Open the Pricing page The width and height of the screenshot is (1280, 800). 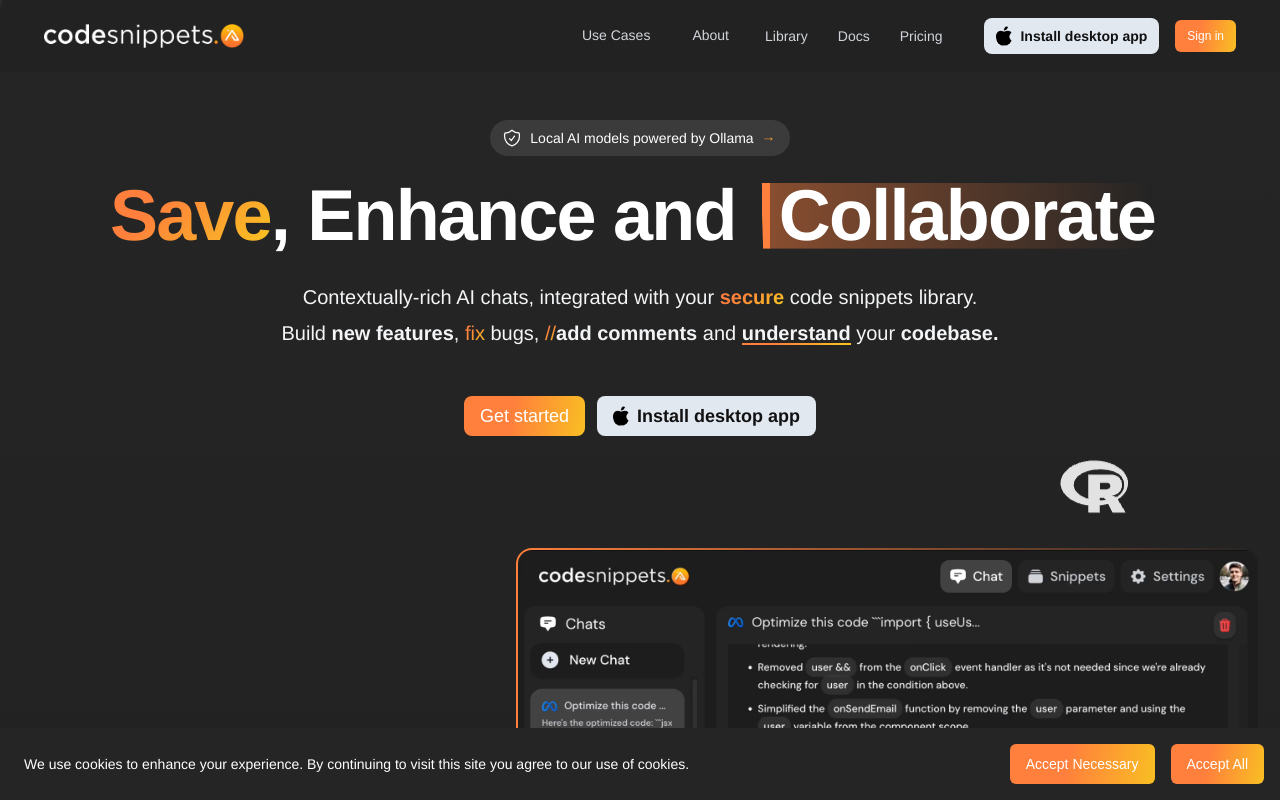pos(921,36)
